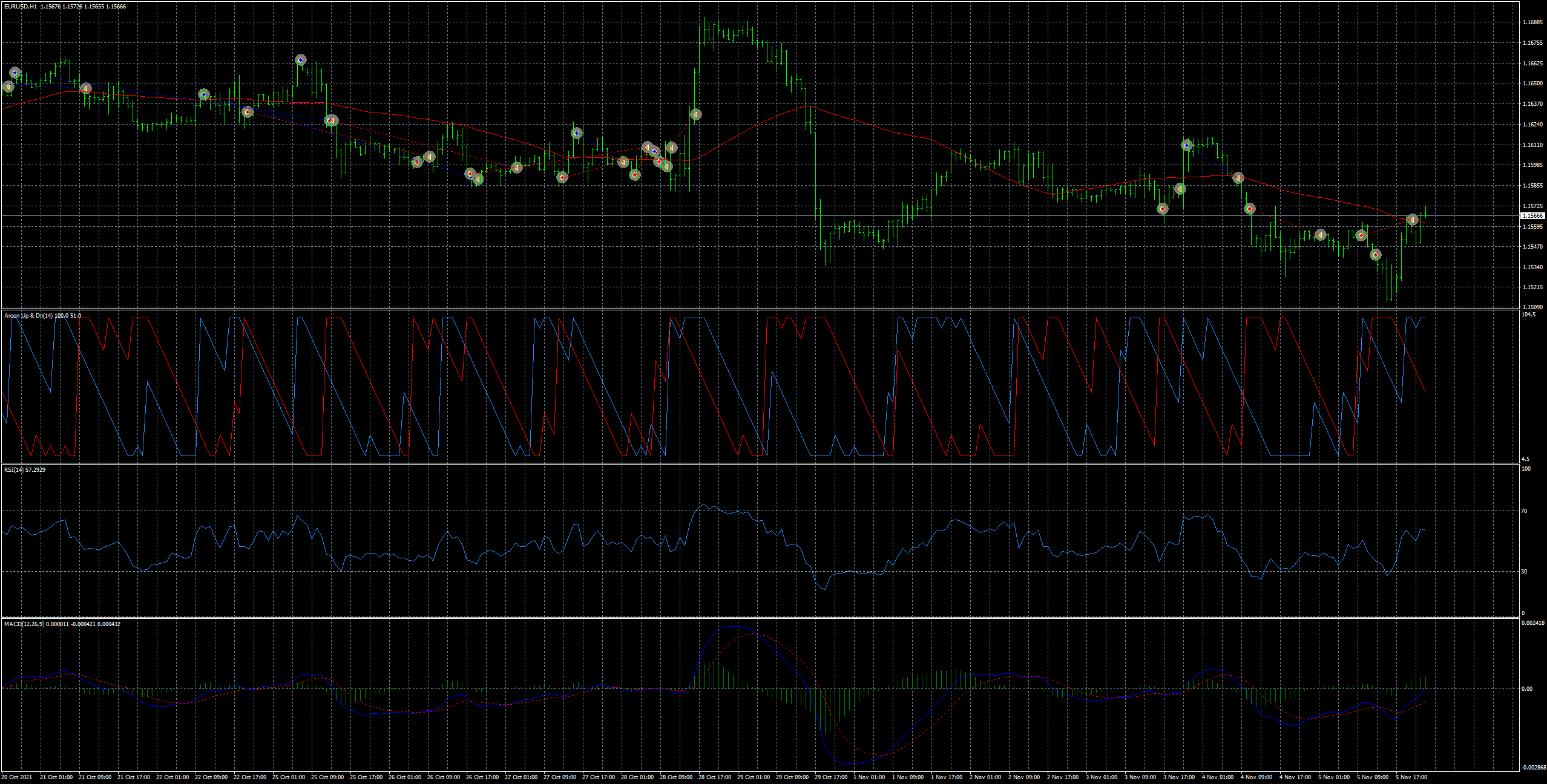The height and width of the screenshot is (784, 1547).
Task: Click red entry arrow below 1.15725 on 3 Nov
Action: pyautogui.click(x=1163, y=209)
